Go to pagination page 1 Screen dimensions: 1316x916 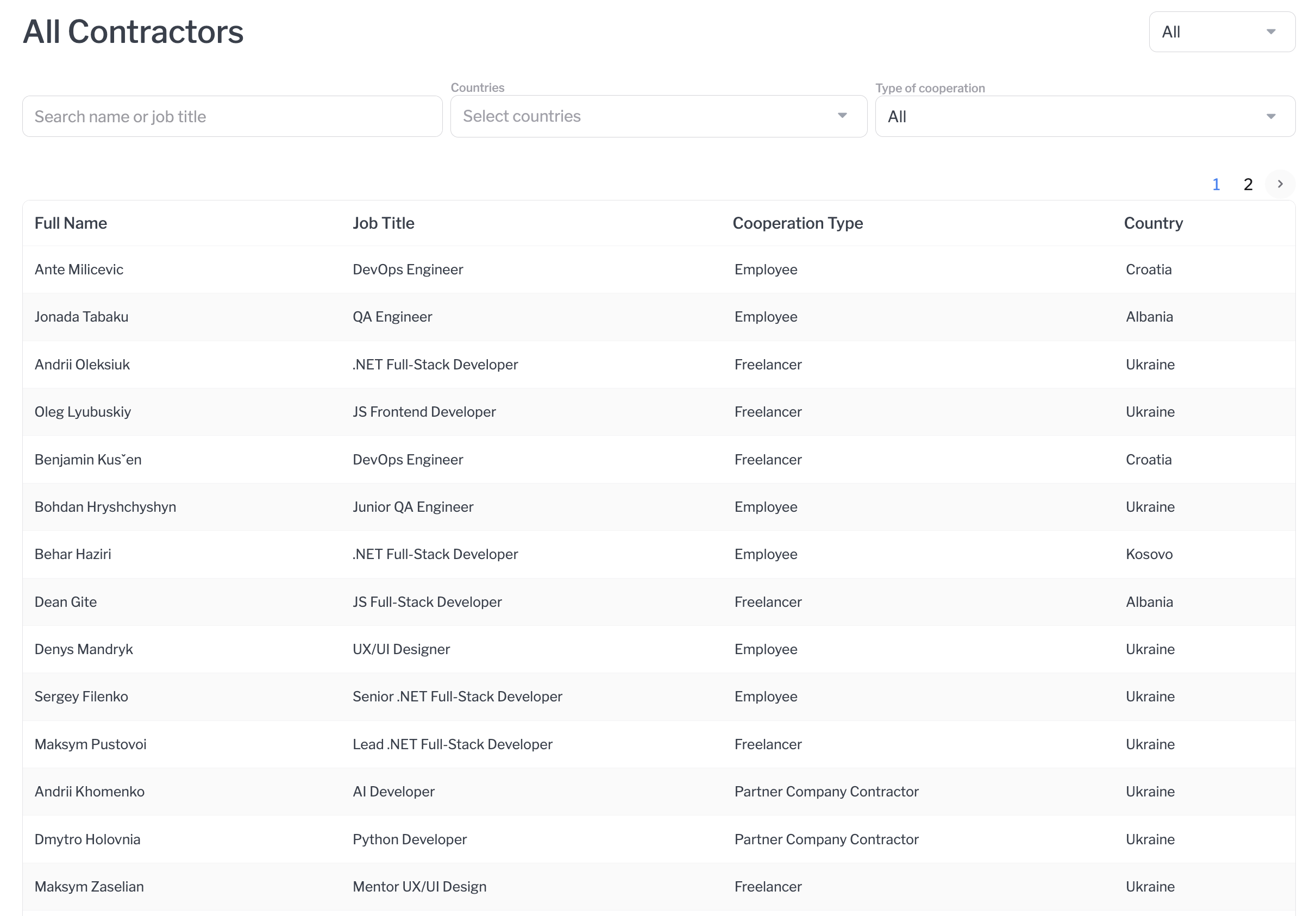(x=1215, y=185)
